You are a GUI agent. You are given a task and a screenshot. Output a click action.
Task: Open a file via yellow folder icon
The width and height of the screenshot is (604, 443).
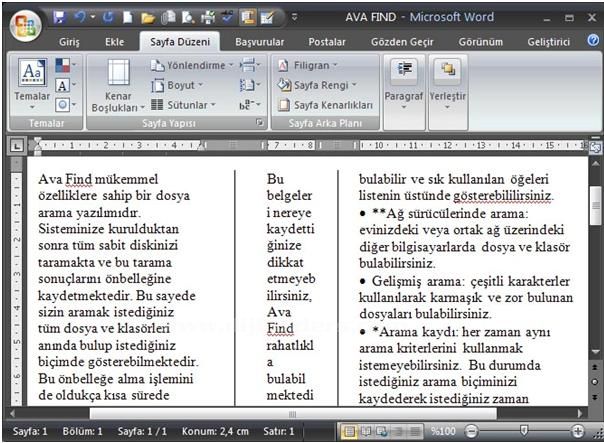(x=148, y=18)
